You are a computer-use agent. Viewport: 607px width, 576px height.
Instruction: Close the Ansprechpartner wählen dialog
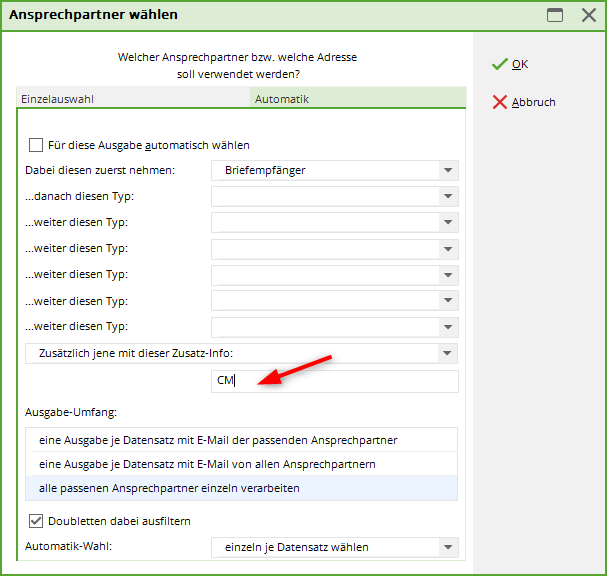click(588, 15)
